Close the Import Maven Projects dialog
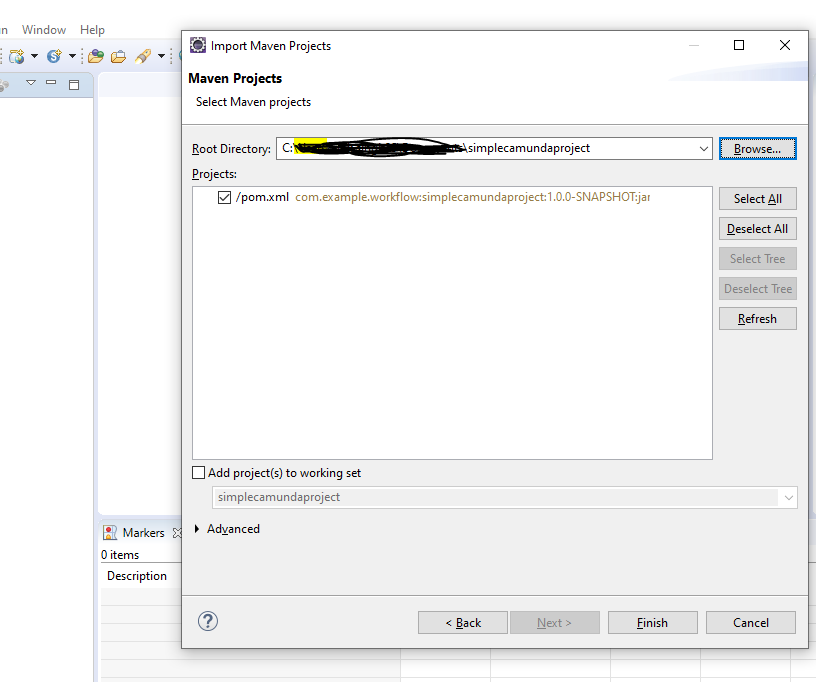The height and width of the screenshot is (682, 816). click(x=785, y=45)
